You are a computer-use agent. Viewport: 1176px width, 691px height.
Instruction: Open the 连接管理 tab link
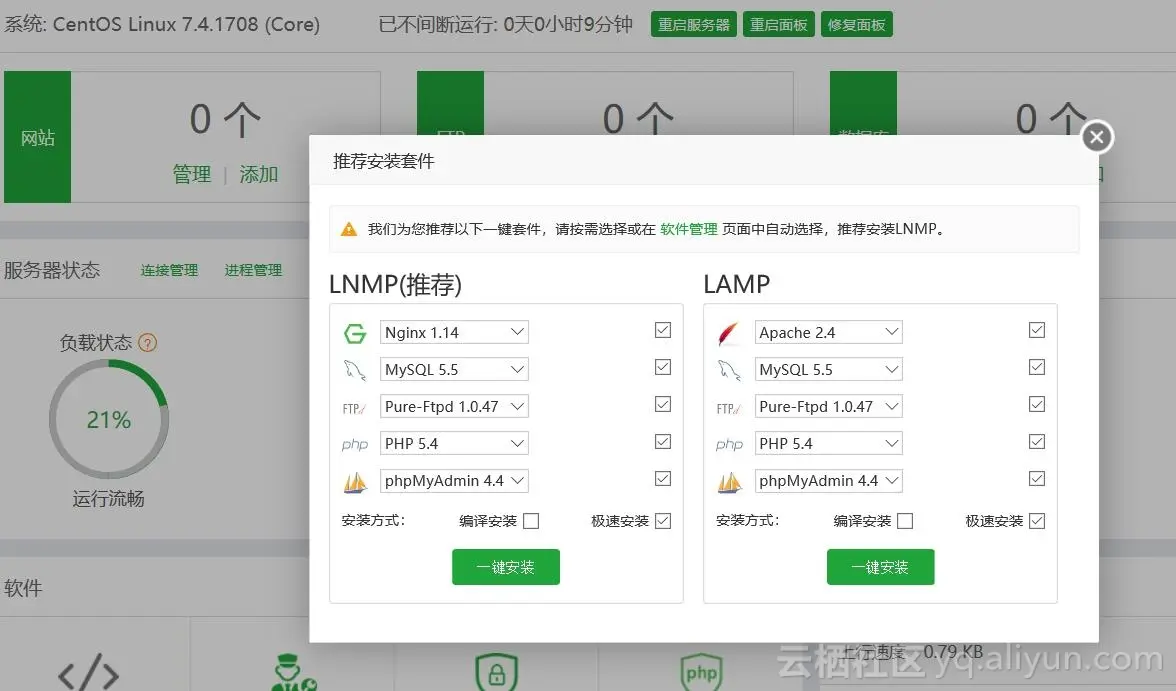pos(170,270)
